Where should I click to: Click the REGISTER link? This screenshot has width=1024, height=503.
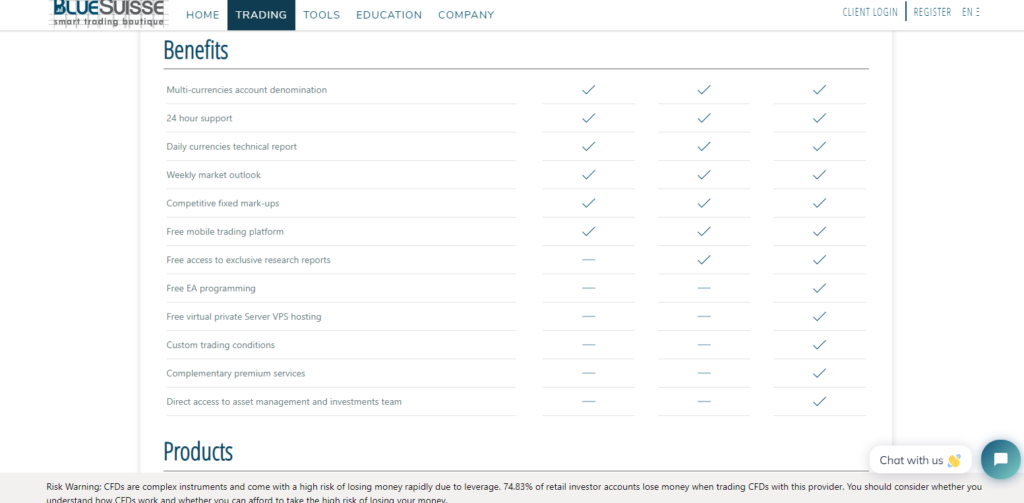tap(932, 12)
